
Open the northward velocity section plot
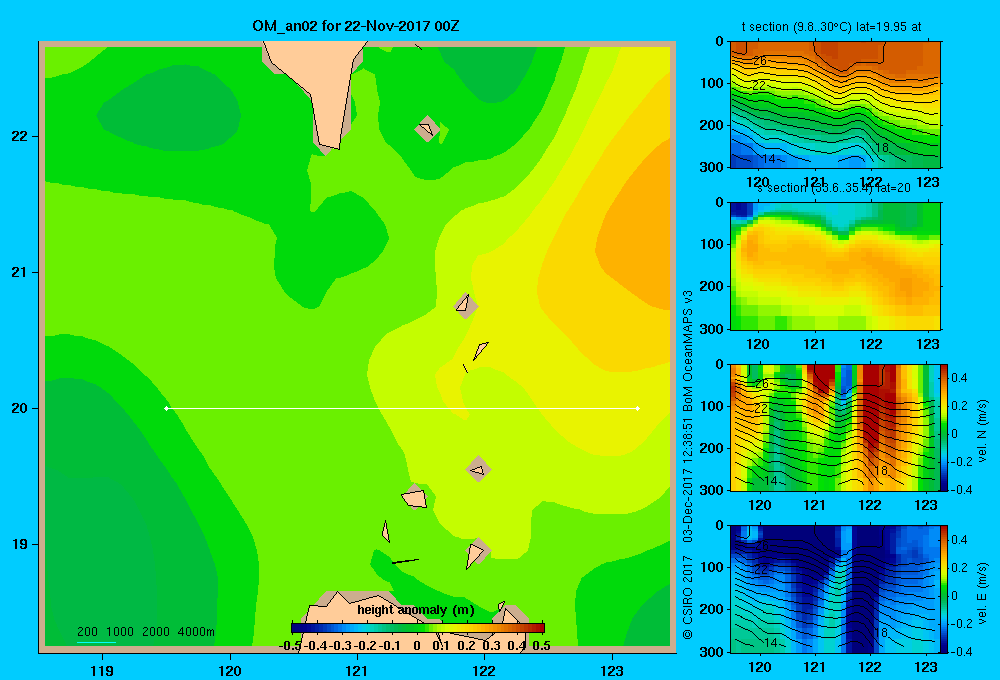(835, 427)
